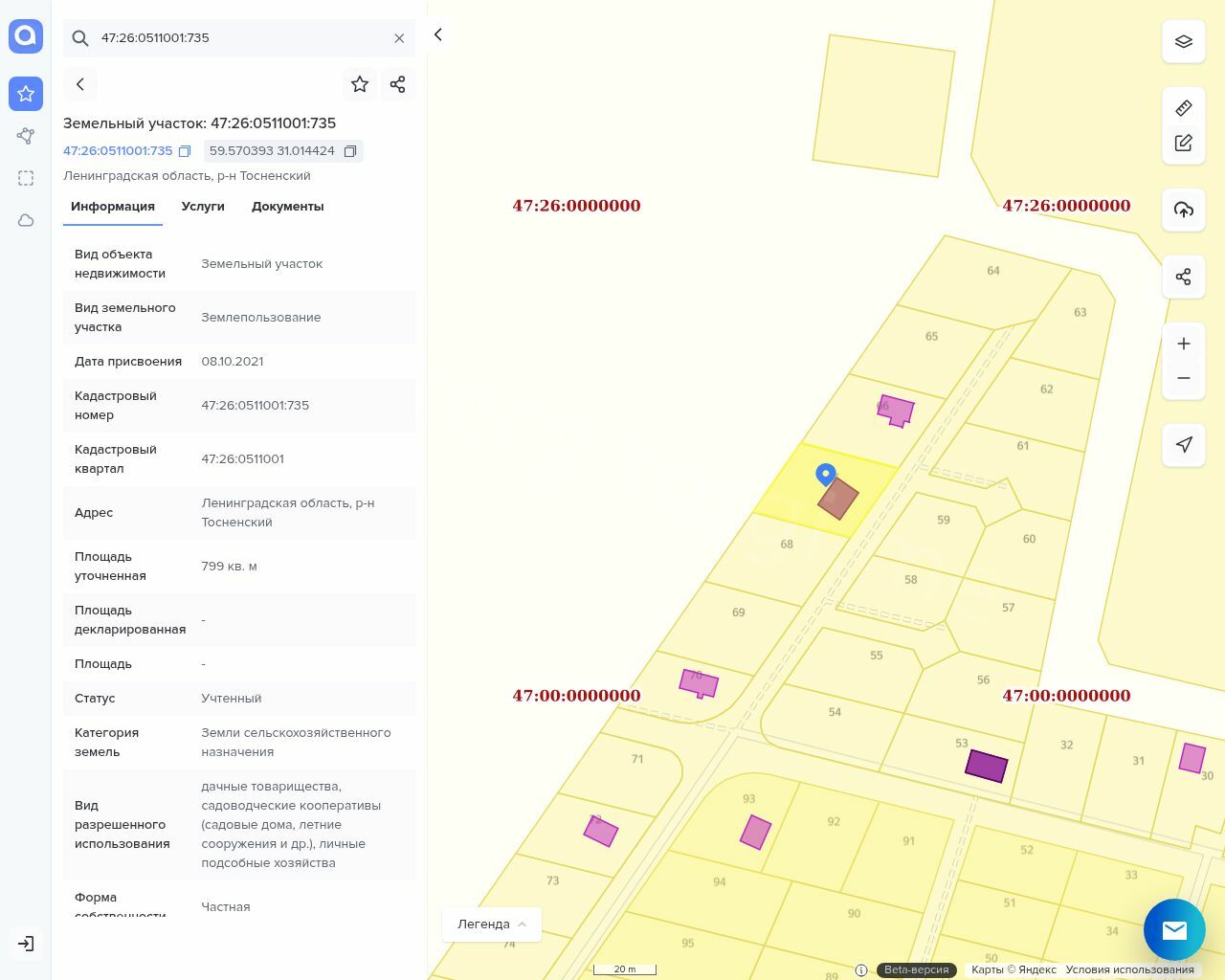
Task: Go back using the left arrow
Action: (80, 84)
